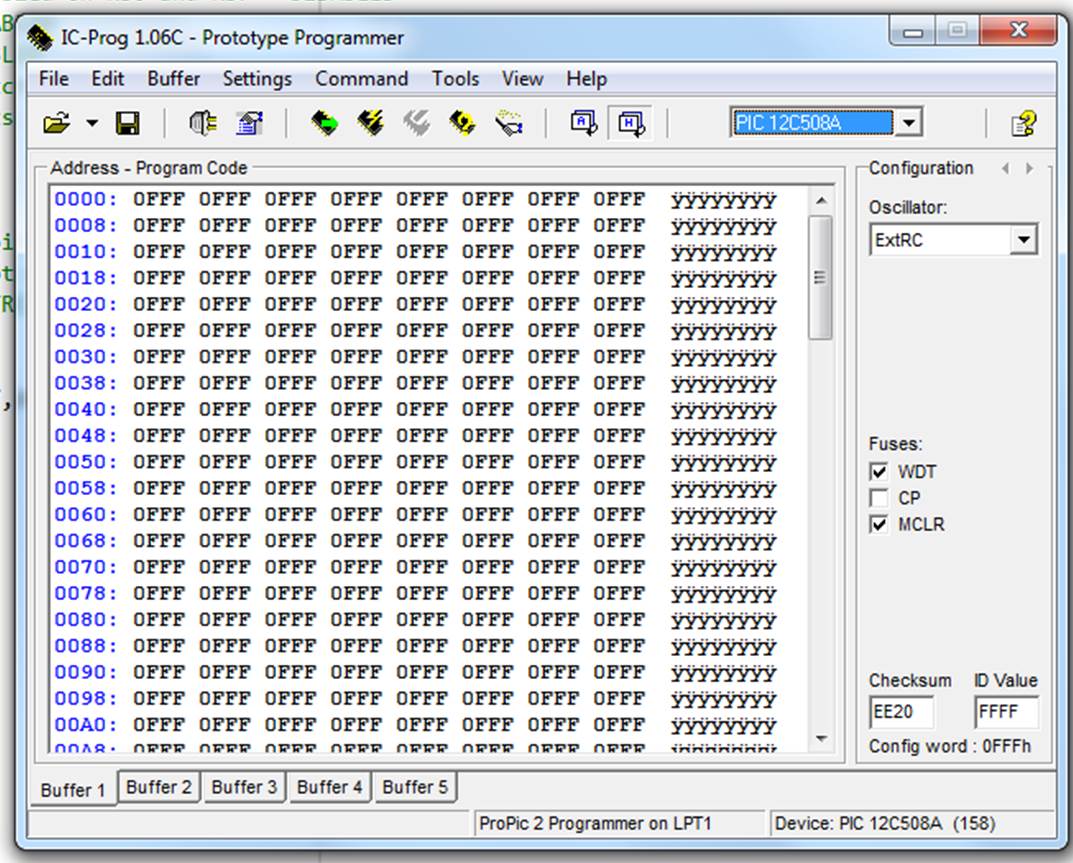Close the IC-Prog window
This screenshot has height=863, width=1073.
coord(1019,30)
